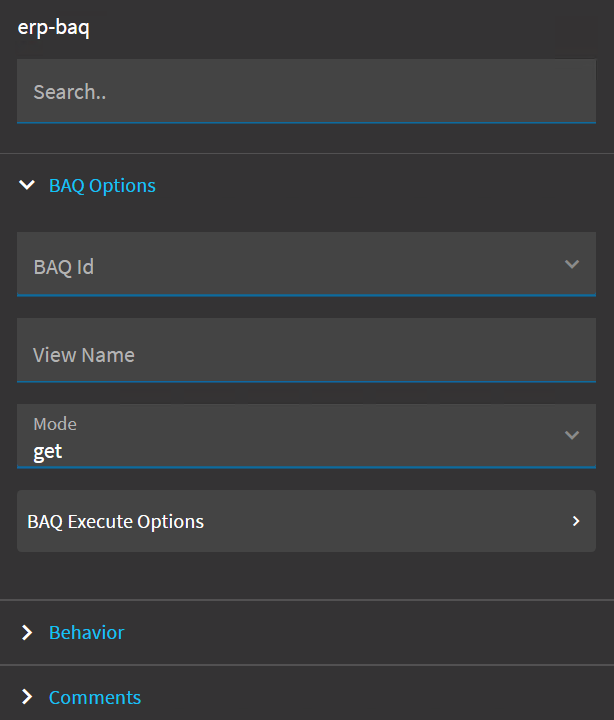The height and width of the screenshot is (720, 614).
Task: Focus the View Name input field
Action: (306, 350)
